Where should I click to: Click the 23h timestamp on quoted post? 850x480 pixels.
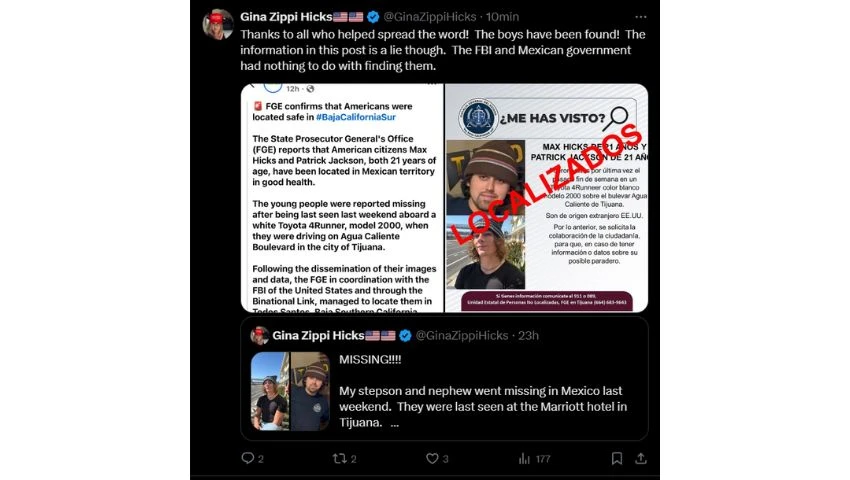click(x=528, y=336)
